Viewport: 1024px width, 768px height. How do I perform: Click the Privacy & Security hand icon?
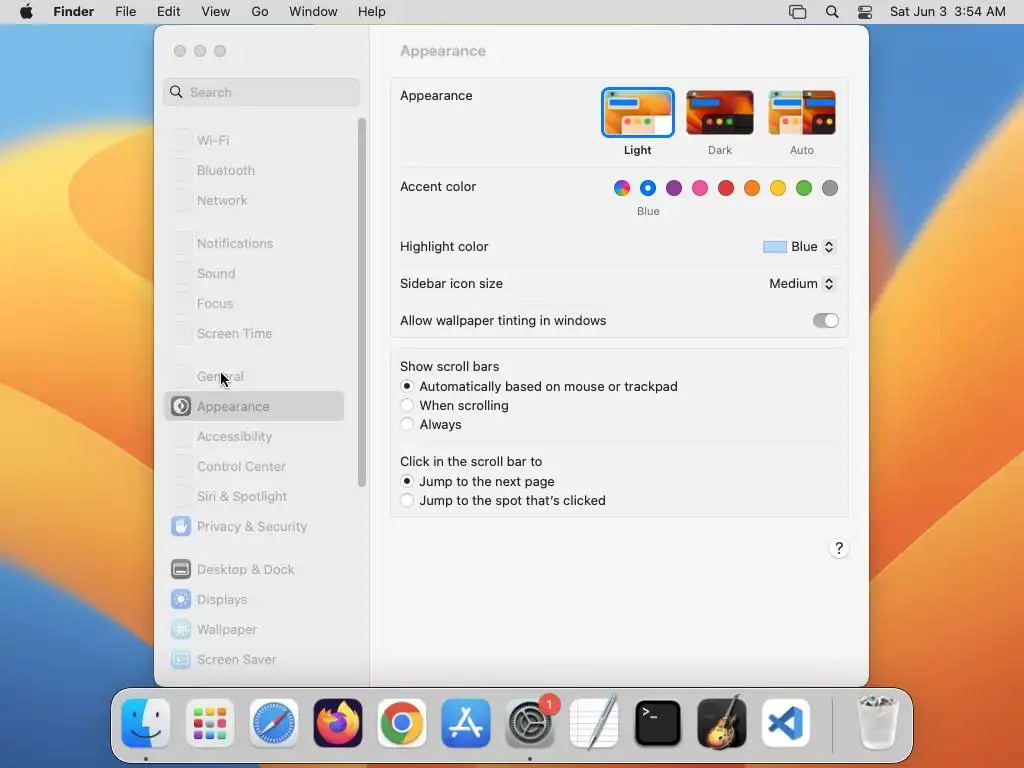pyautogui.click(x=181, y=526)
